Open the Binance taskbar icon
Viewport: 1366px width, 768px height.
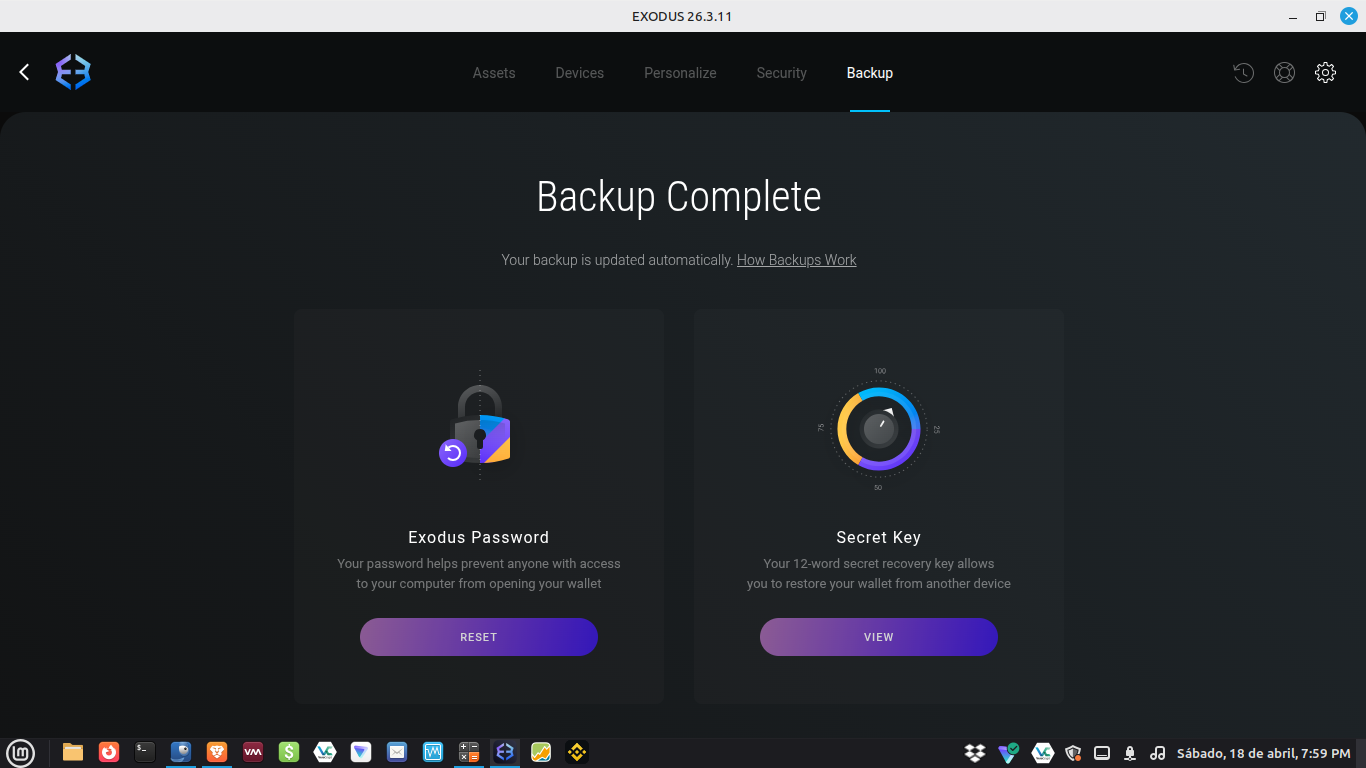tap(577, 752)
